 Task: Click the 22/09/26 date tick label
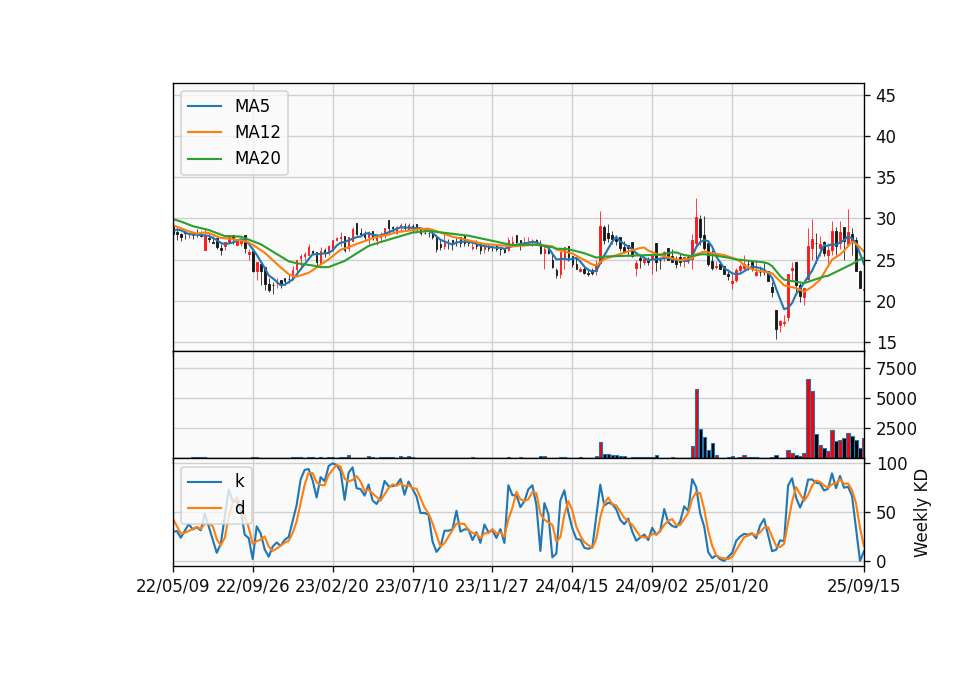pos(253,586)
